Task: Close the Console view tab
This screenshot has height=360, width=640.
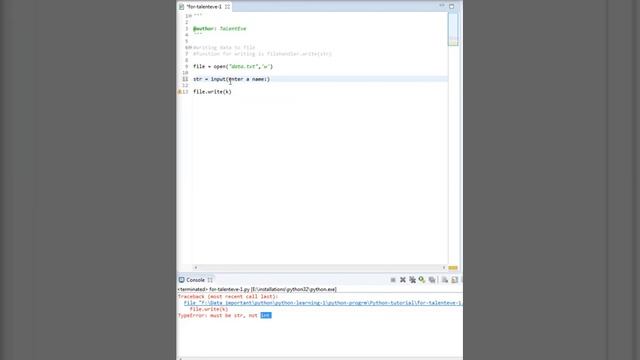Action: [x=210, y=280]
